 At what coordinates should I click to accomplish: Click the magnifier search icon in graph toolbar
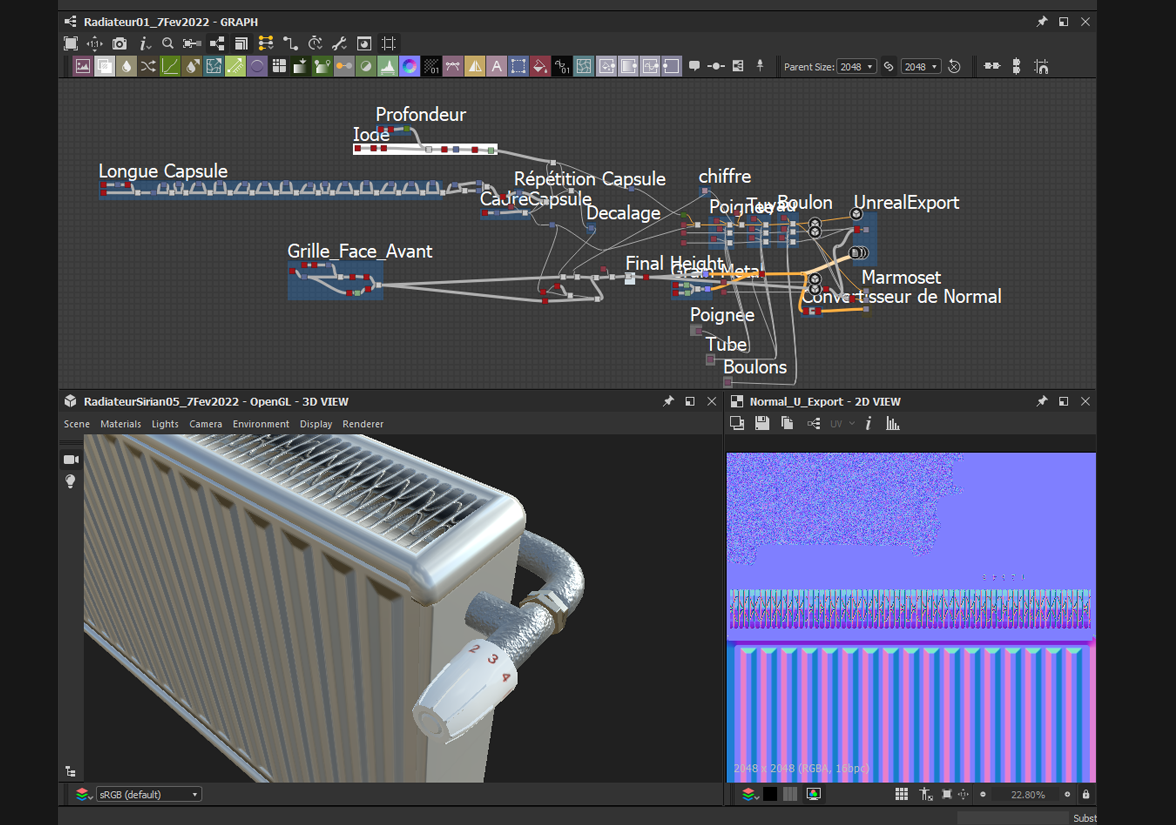point(168,44)
